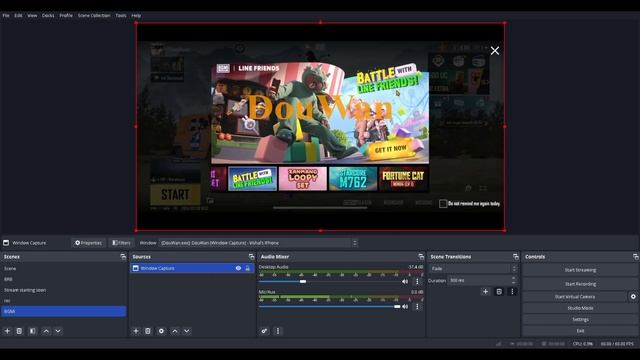Adjust transition Duration spinner arrows
The width and height of the screenshot is (640, 360).
click(513, 280)
